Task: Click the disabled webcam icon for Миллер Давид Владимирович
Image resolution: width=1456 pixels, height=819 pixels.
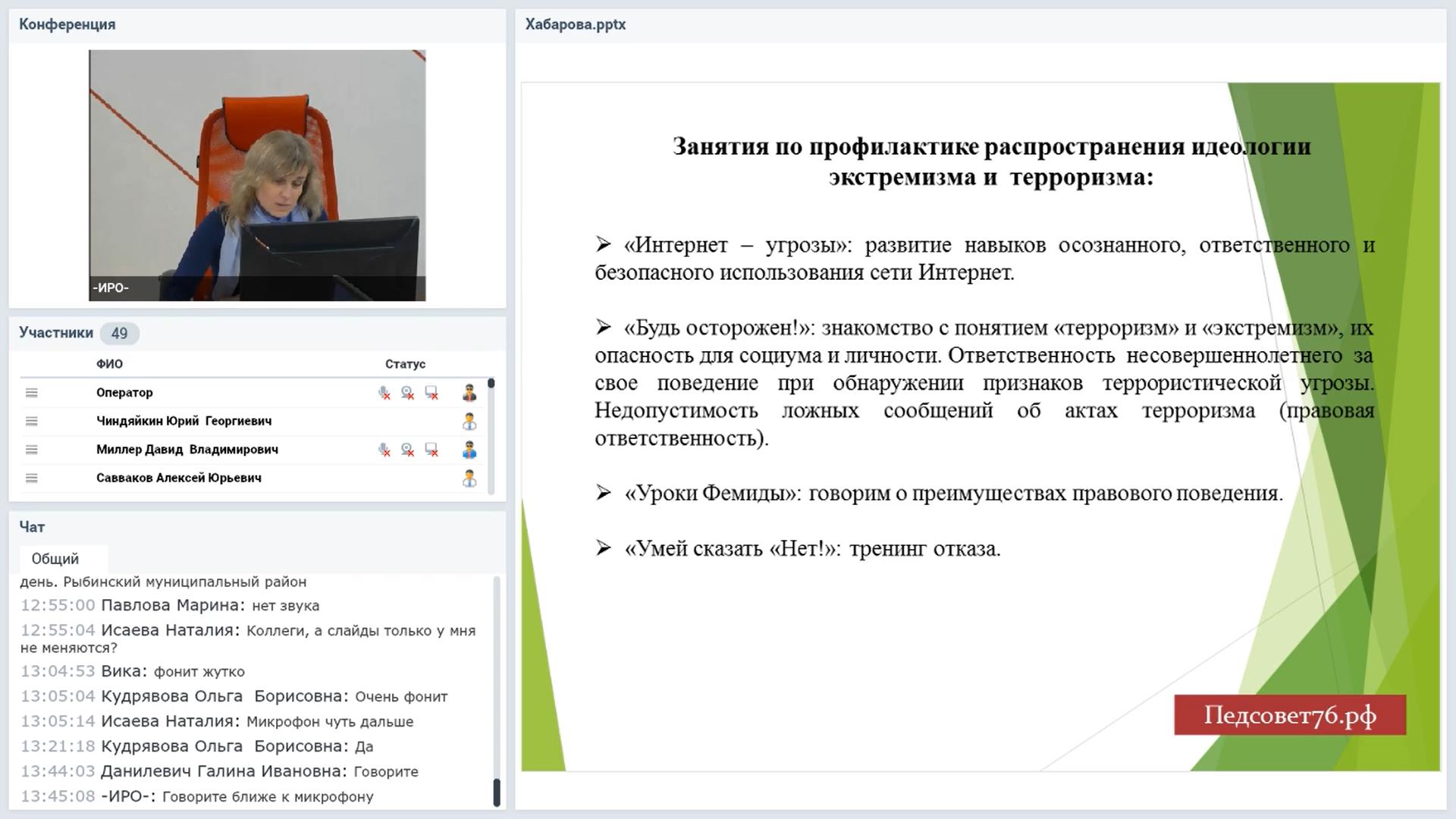Action: coord(408,450)
